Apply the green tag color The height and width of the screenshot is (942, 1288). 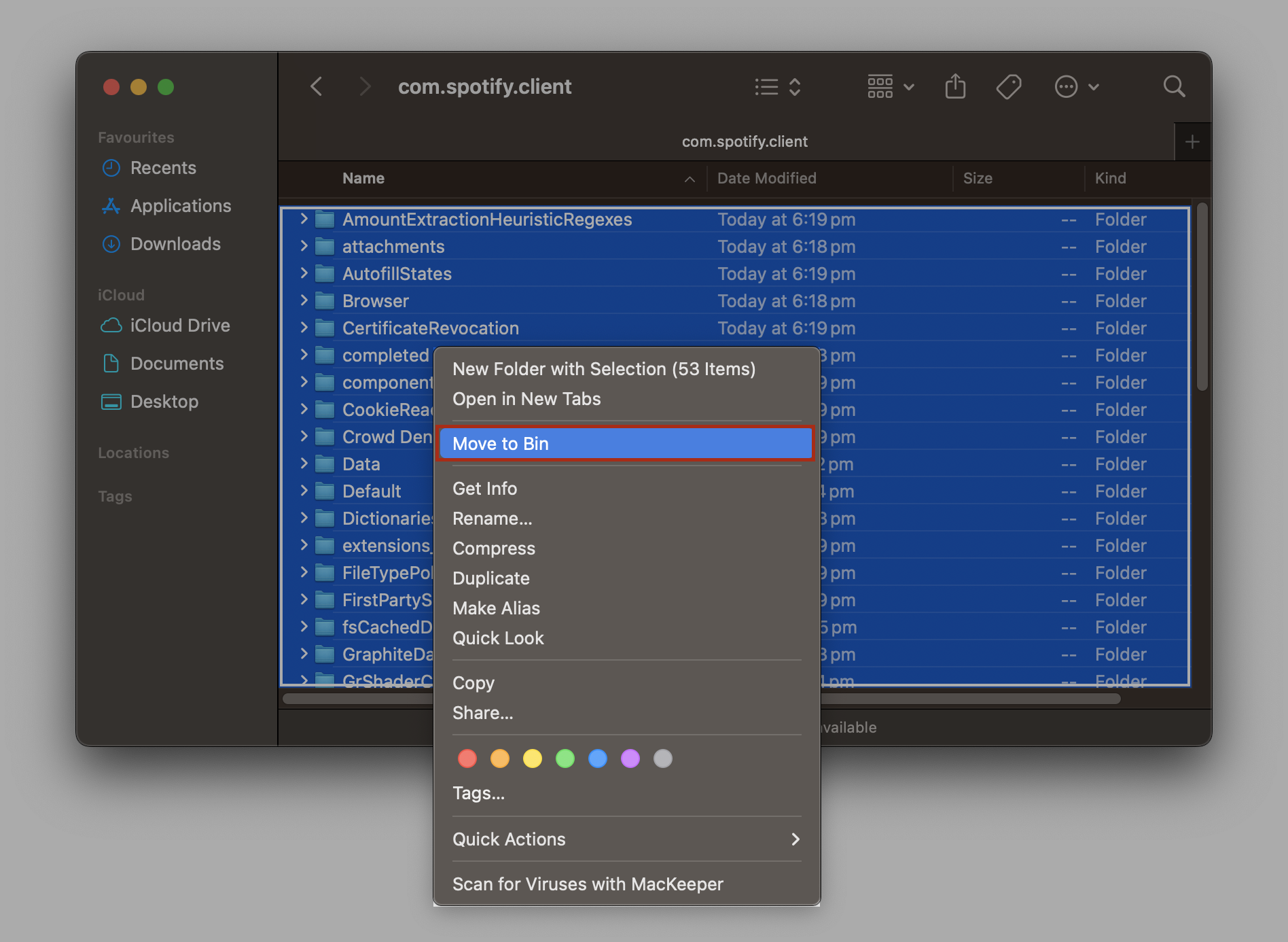565,758
